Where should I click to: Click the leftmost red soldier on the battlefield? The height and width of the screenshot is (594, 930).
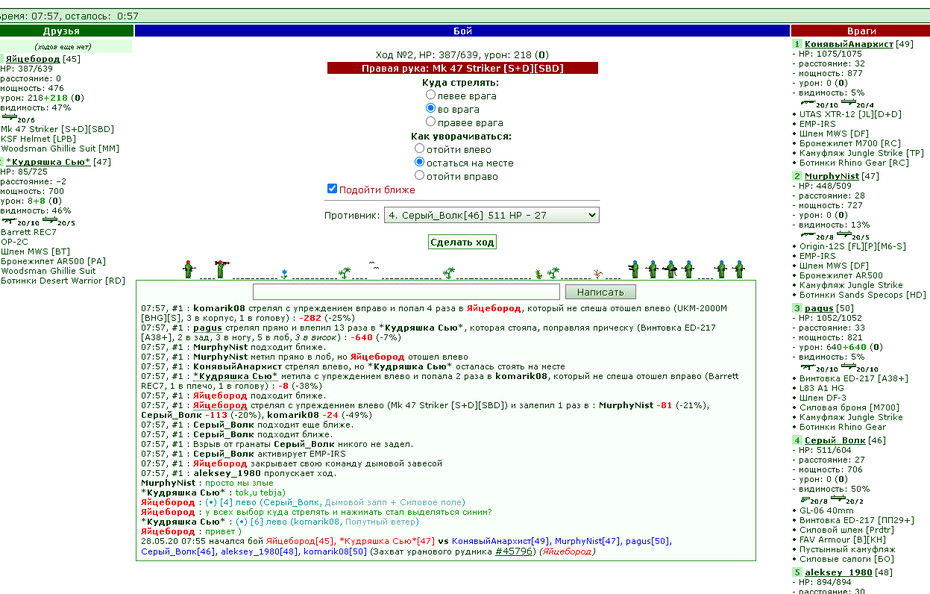pos(189,269)
